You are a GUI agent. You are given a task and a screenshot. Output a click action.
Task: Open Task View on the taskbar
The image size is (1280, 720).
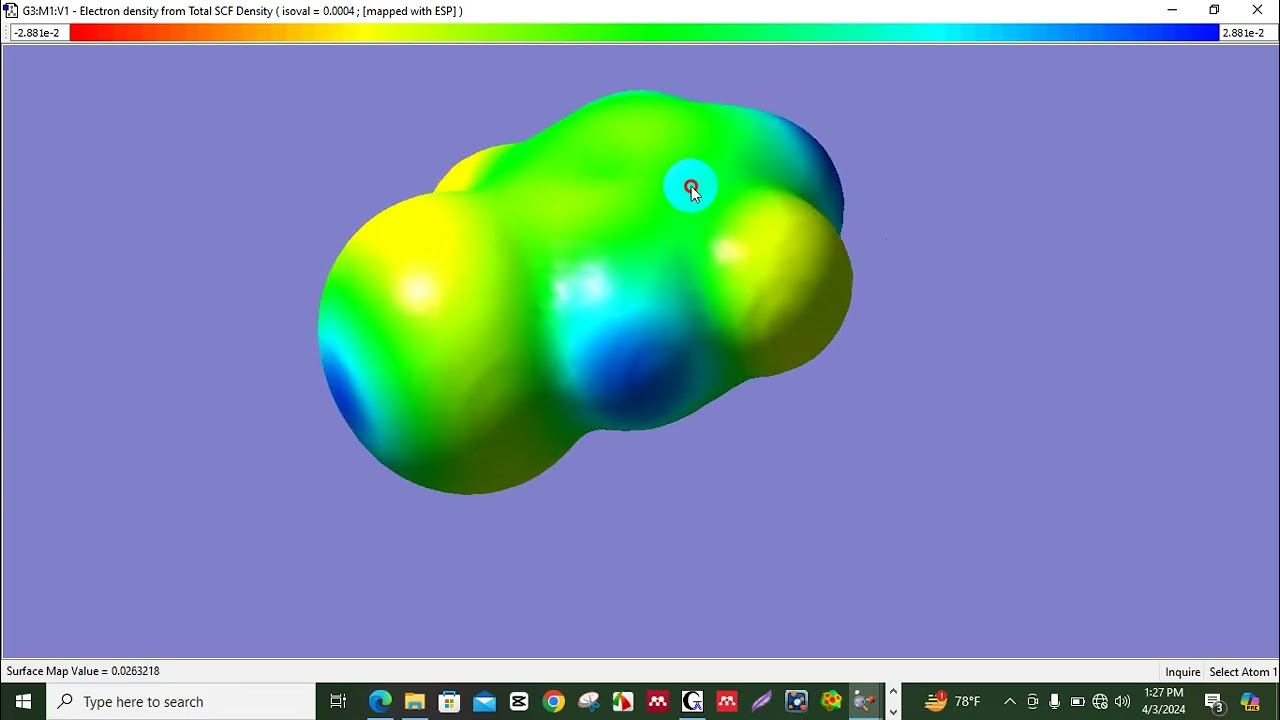[338, 702]
